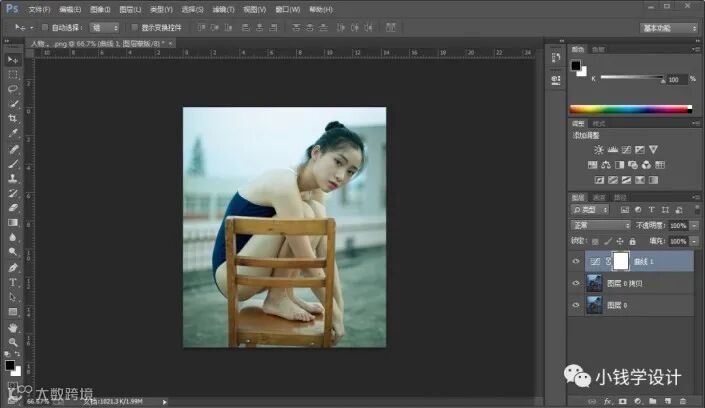The image size is (705, 408).
Task: Open the blend mode 正常 dropdown
Action: pos(601,225)
